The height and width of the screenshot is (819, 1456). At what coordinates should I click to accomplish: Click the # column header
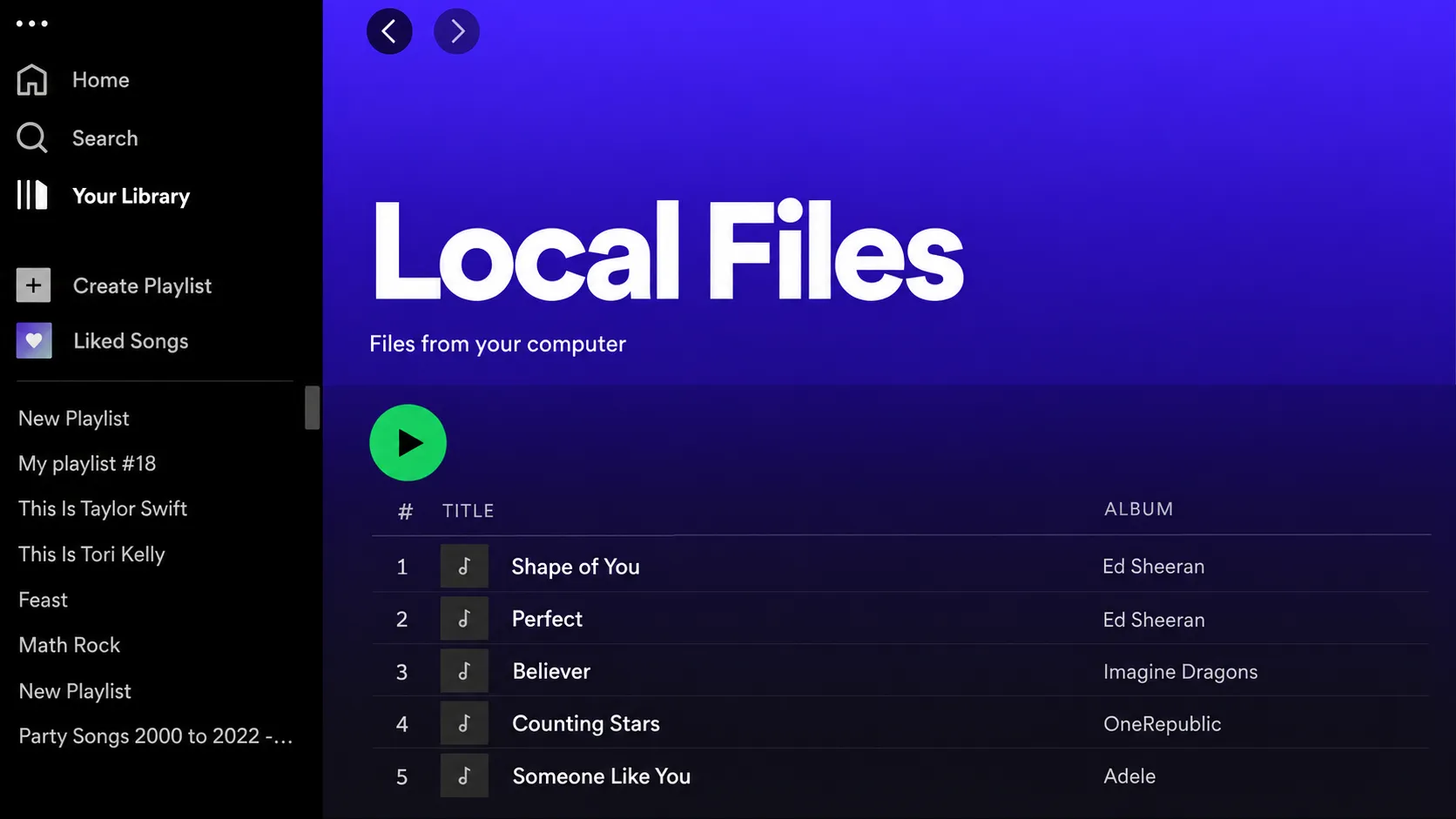(405, 512)
